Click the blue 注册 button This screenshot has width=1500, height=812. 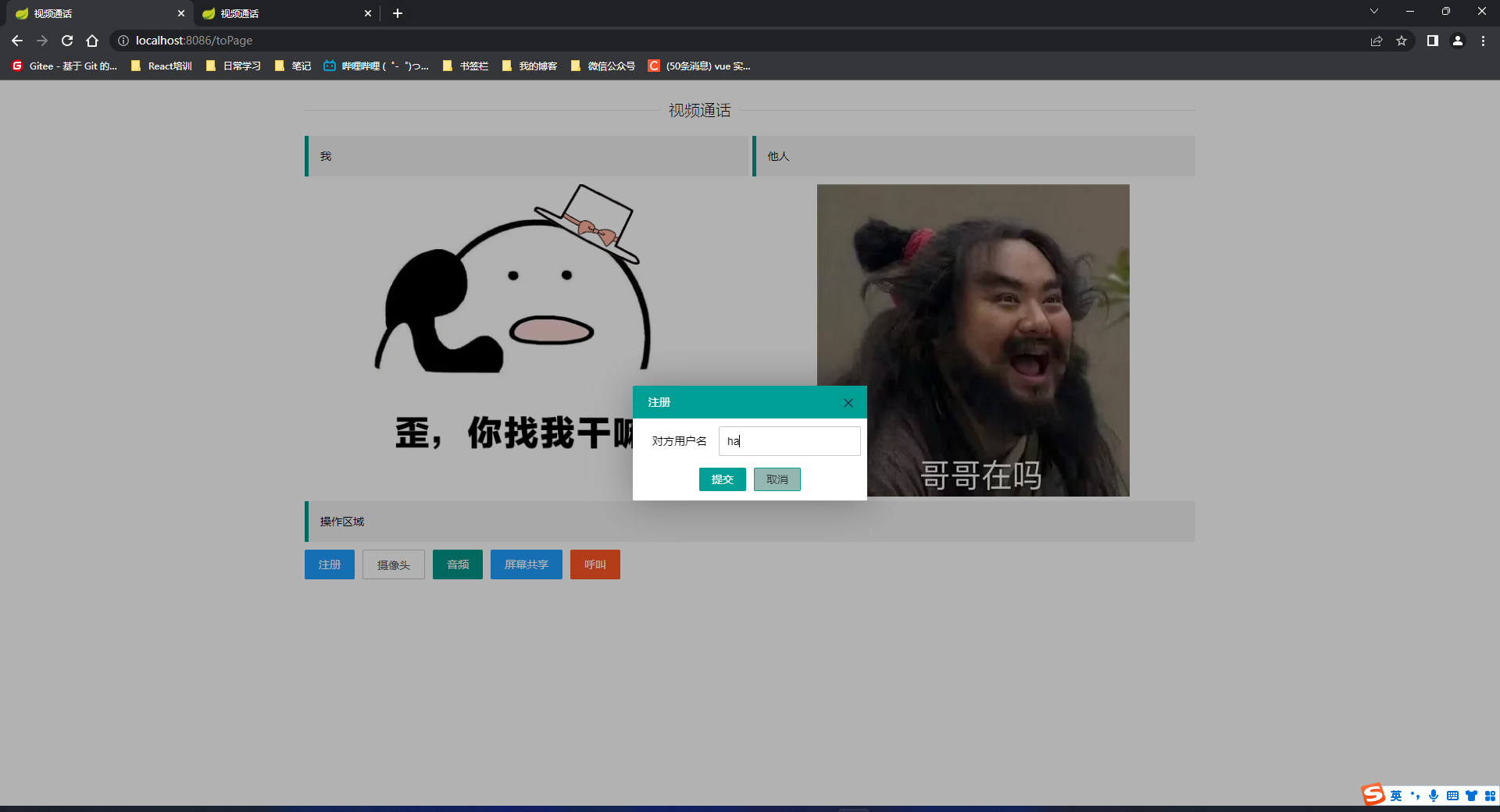click(330, 564)
